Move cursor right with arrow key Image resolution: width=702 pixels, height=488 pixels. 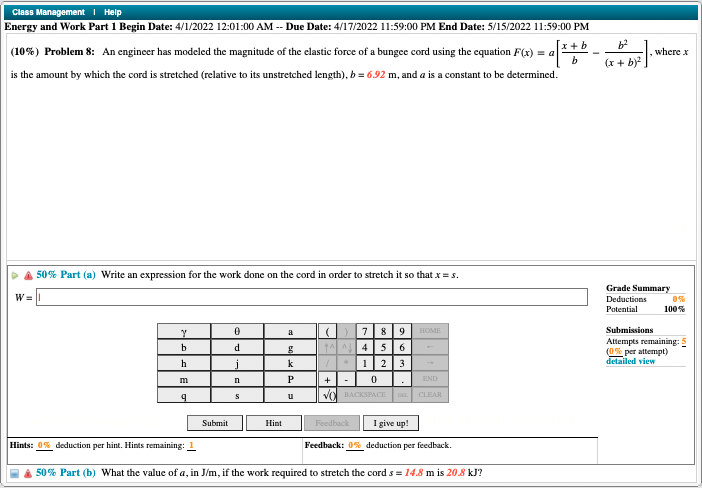430,364
